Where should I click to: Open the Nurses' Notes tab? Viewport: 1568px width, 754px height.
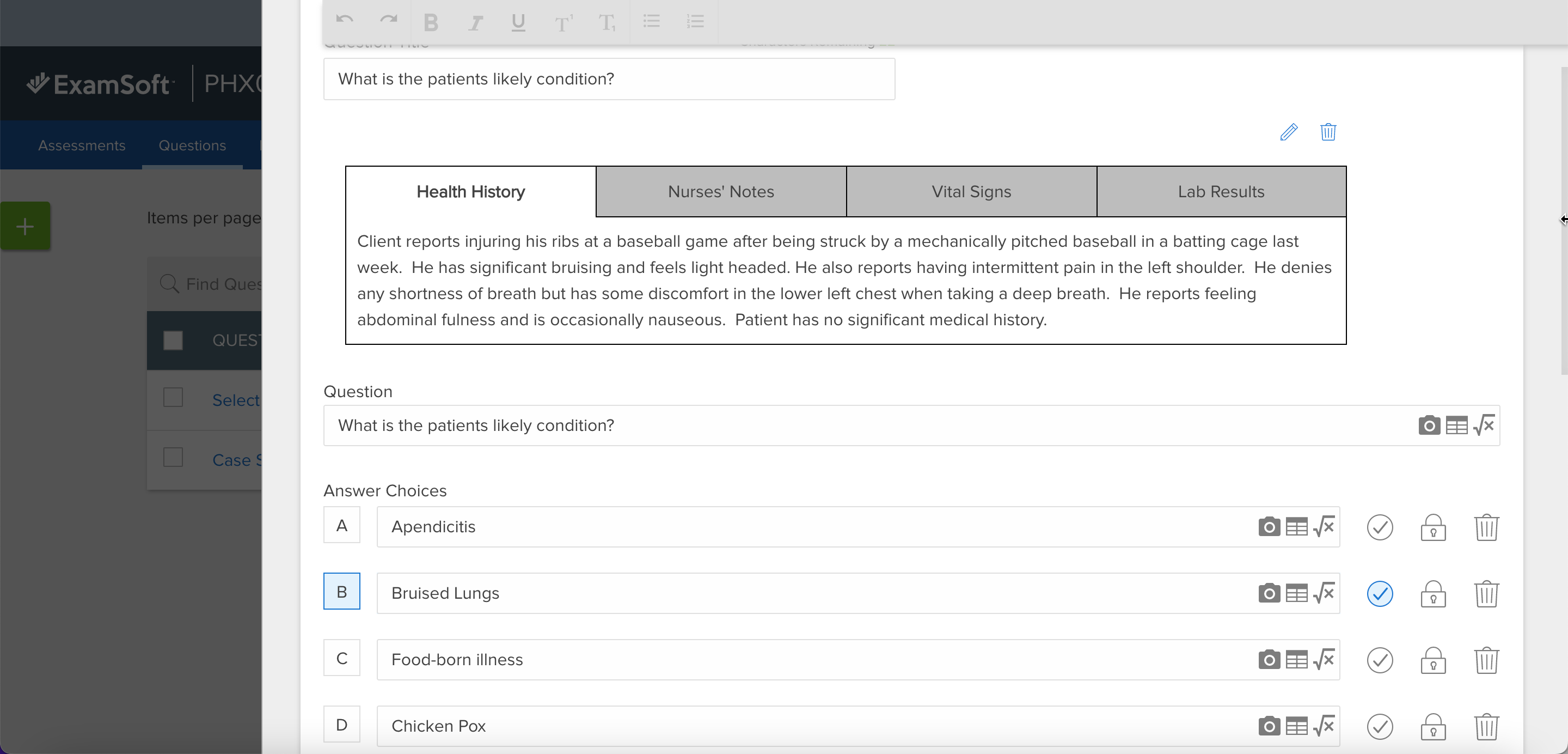pos(721,192)
